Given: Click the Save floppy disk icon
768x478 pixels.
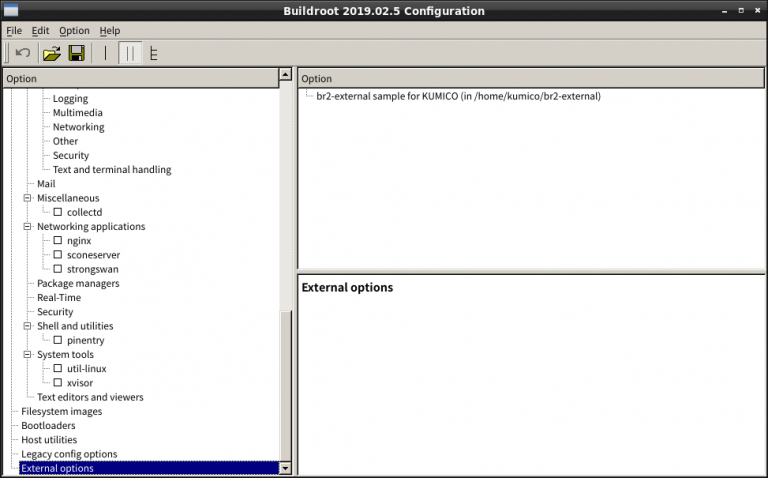Looking at the screenshot, I should tap(76, 53).
